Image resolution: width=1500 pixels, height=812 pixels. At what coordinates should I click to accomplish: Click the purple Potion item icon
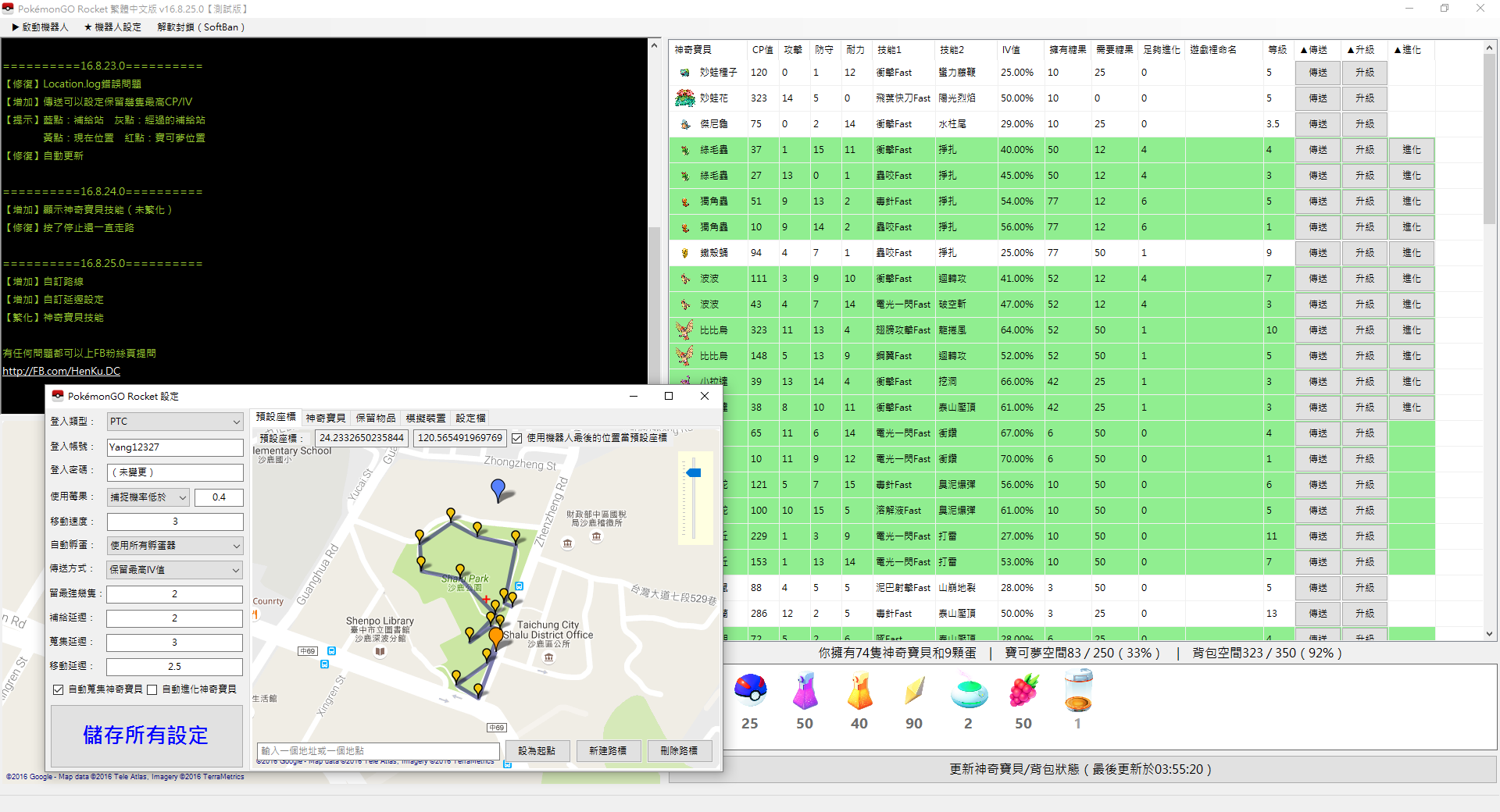click(805, 692)
